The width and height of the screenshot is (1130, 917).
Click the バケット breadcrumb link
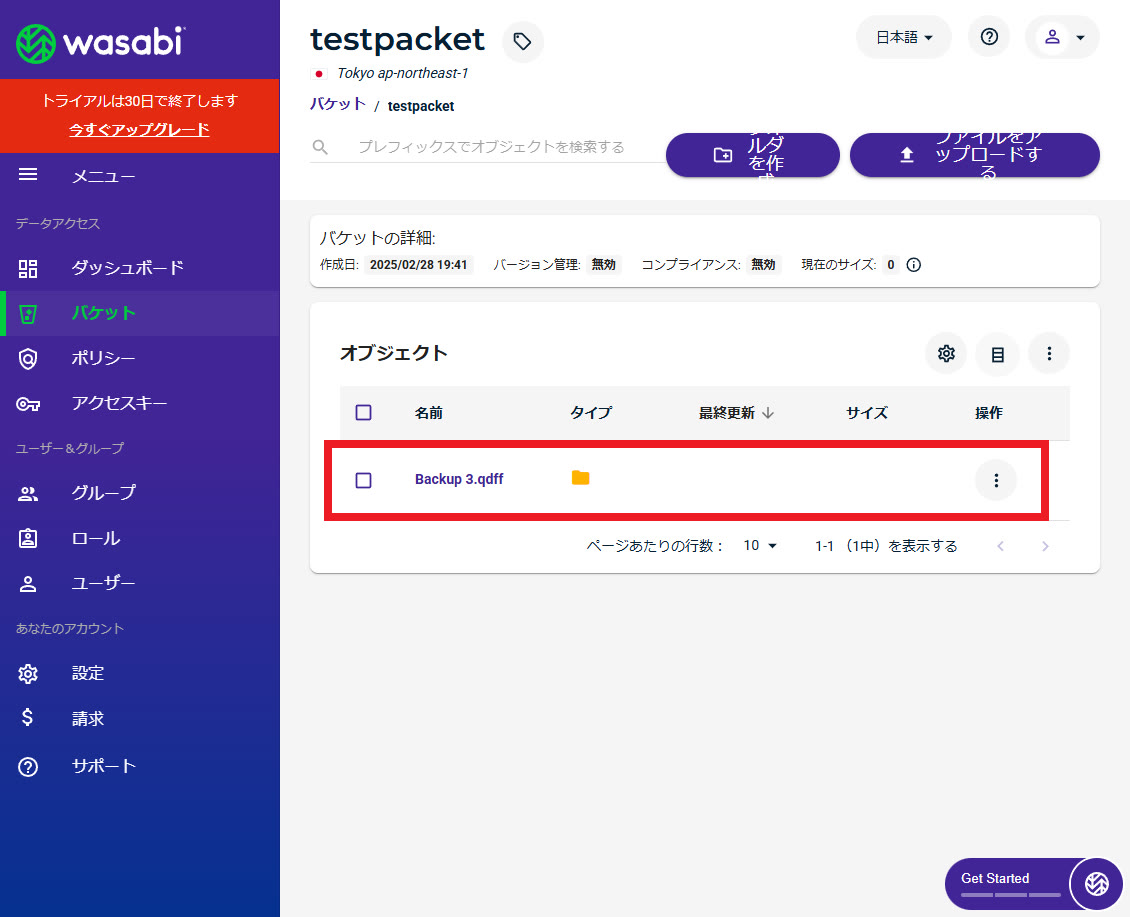click(338, 105)
